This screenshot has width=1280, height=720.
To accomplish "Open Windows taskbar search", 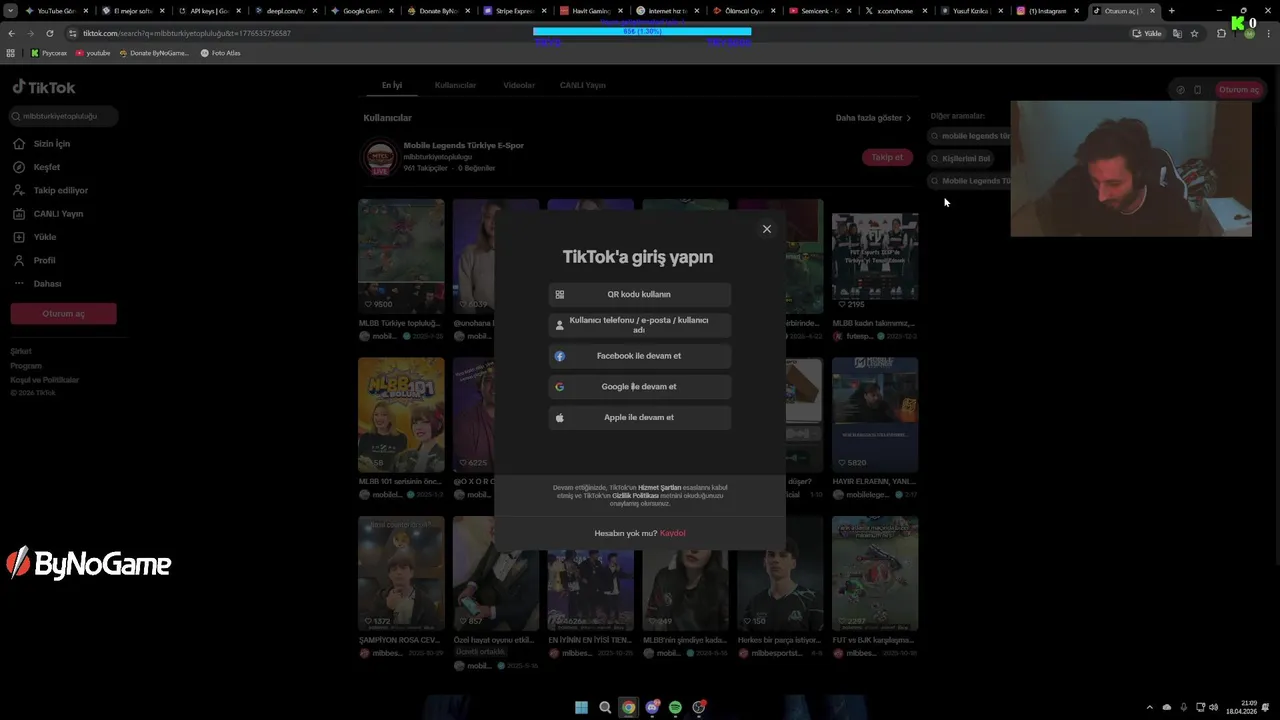I will (x=605, y=707).
